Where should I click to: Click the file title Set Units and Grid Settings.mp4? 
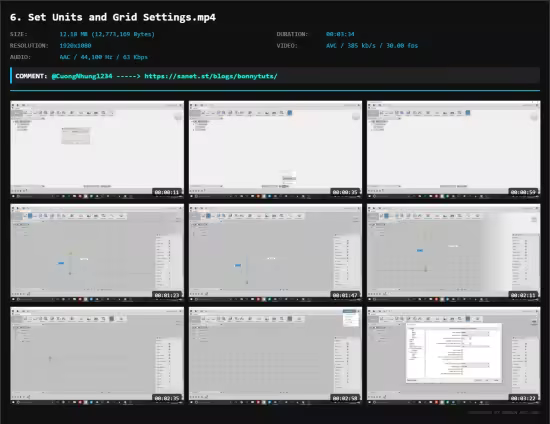[x=122, y=17]
